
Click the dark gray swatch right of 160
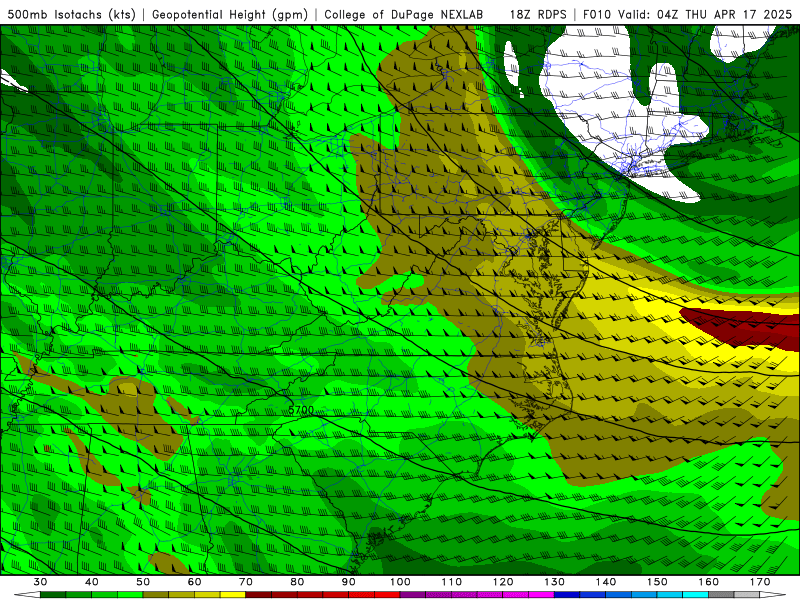click(721, 595)
